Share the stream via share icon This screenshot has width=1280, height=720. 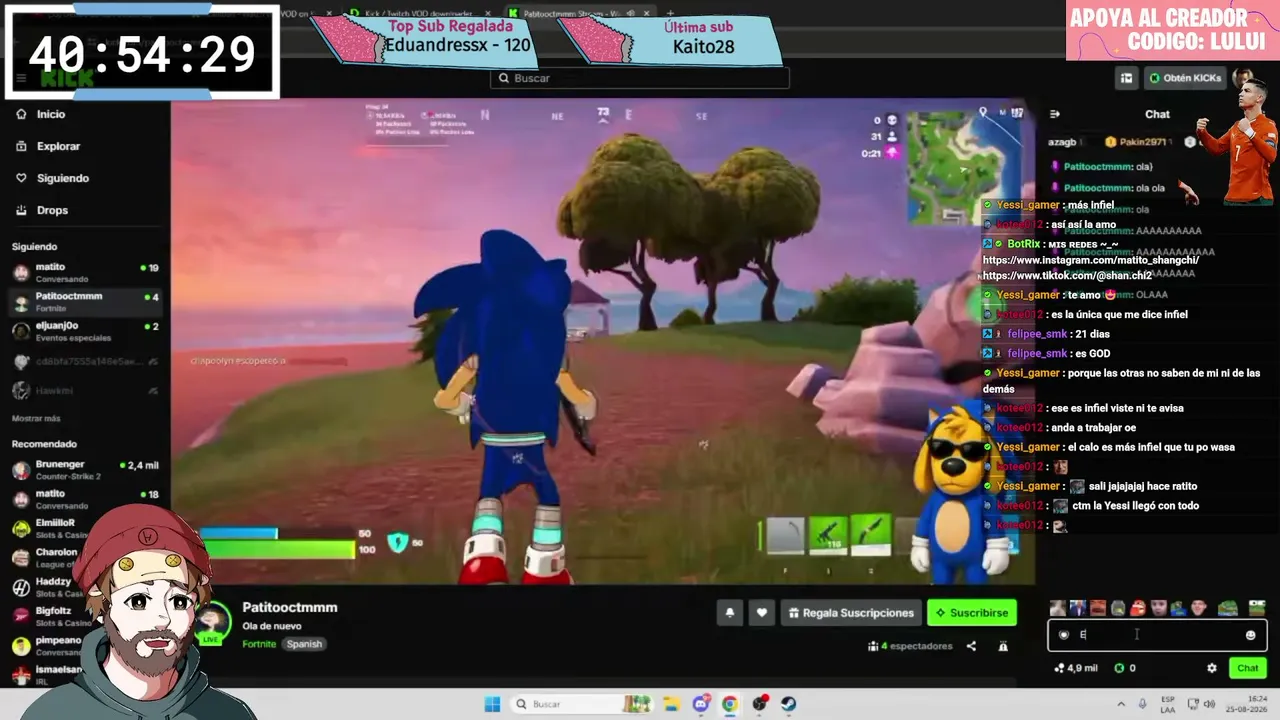pyautogui.click(x=971, y=646)
